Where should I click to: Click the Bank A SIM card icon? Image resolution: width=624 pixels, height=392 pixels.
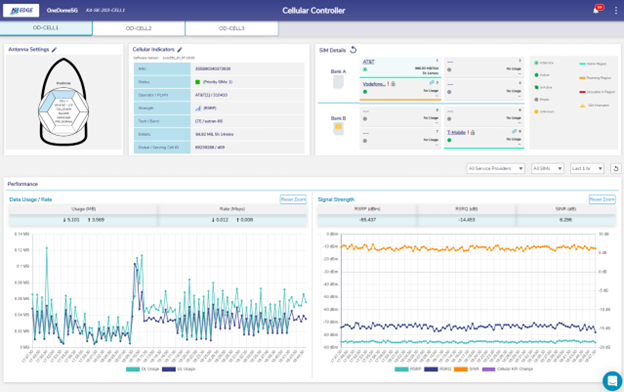[338, 82]
